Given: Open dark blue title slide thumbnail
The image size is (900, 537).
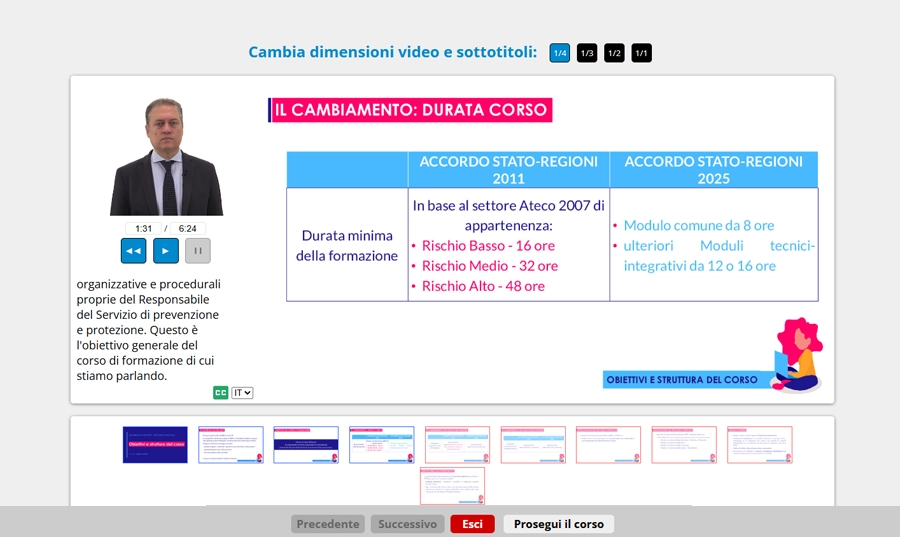Looking at the screenshot, I should pos(155,445).
